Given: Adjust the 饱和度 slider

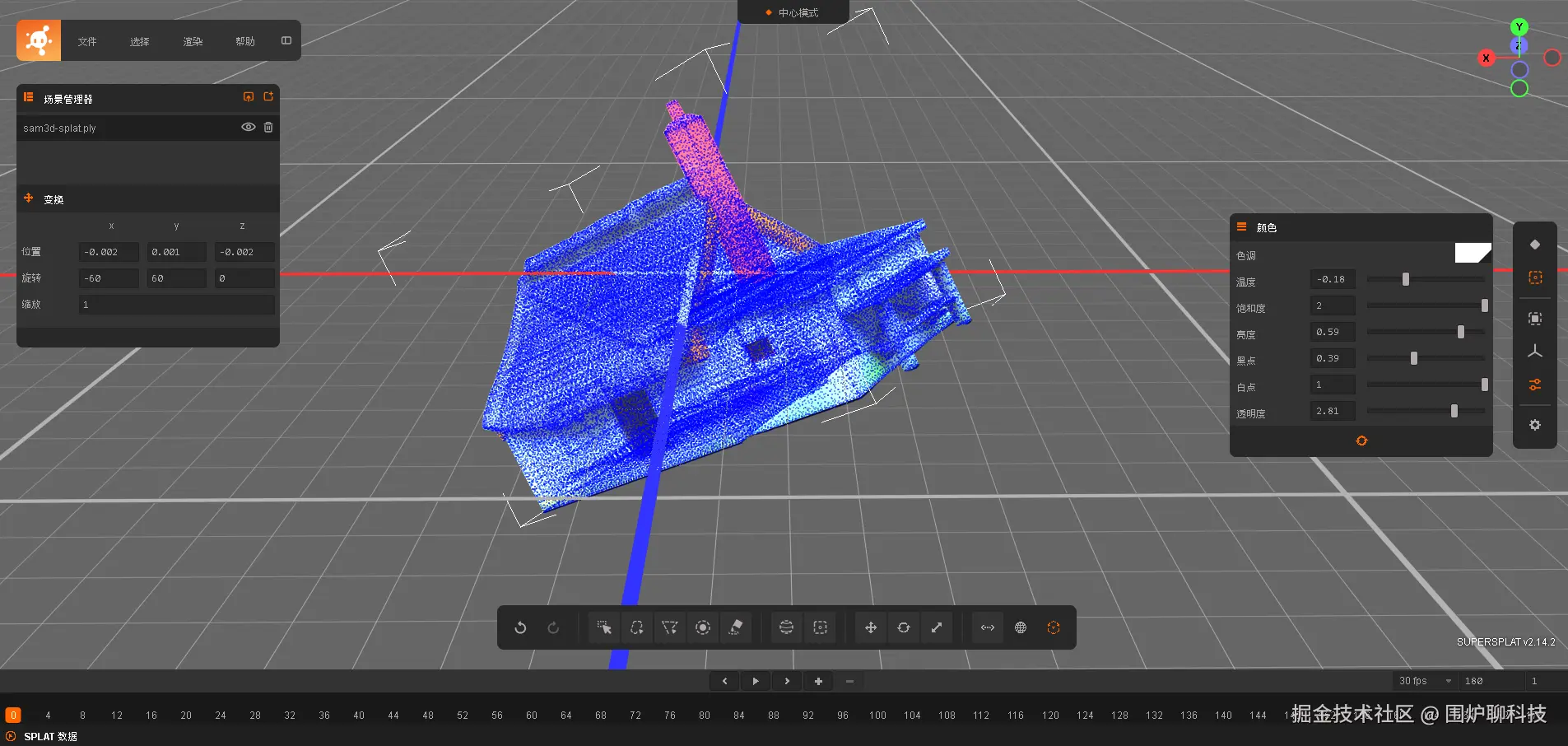Looking at the screenshot, I should [1426, 305].
